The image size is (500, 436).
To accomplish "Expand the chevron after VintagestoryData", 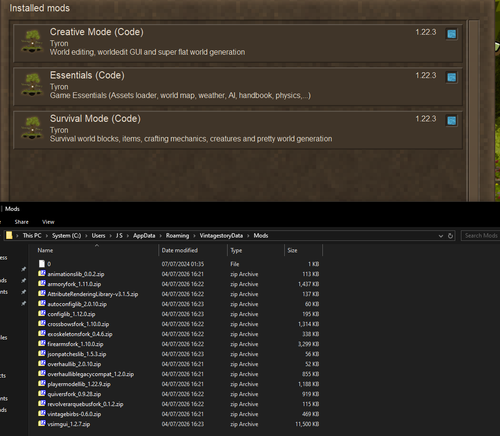I will [x=248, y=236].
